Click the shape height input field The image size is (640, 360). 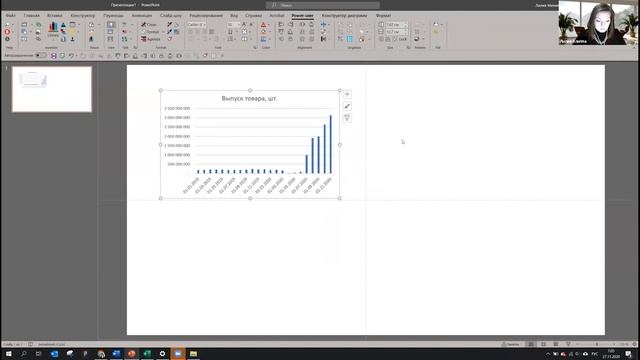click(396, 25)
